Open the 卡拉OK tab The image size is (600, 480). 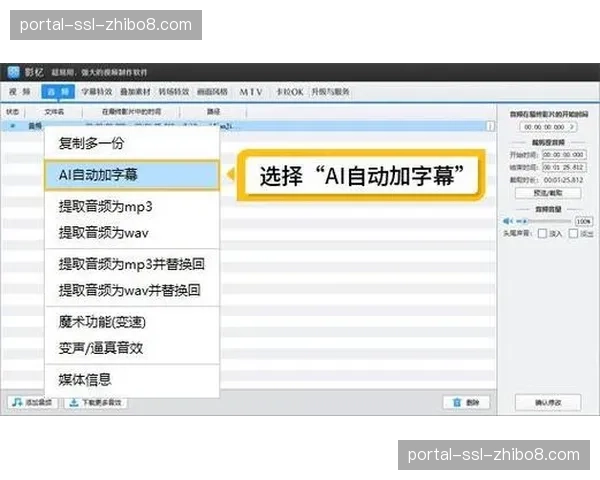click(290, 92)
